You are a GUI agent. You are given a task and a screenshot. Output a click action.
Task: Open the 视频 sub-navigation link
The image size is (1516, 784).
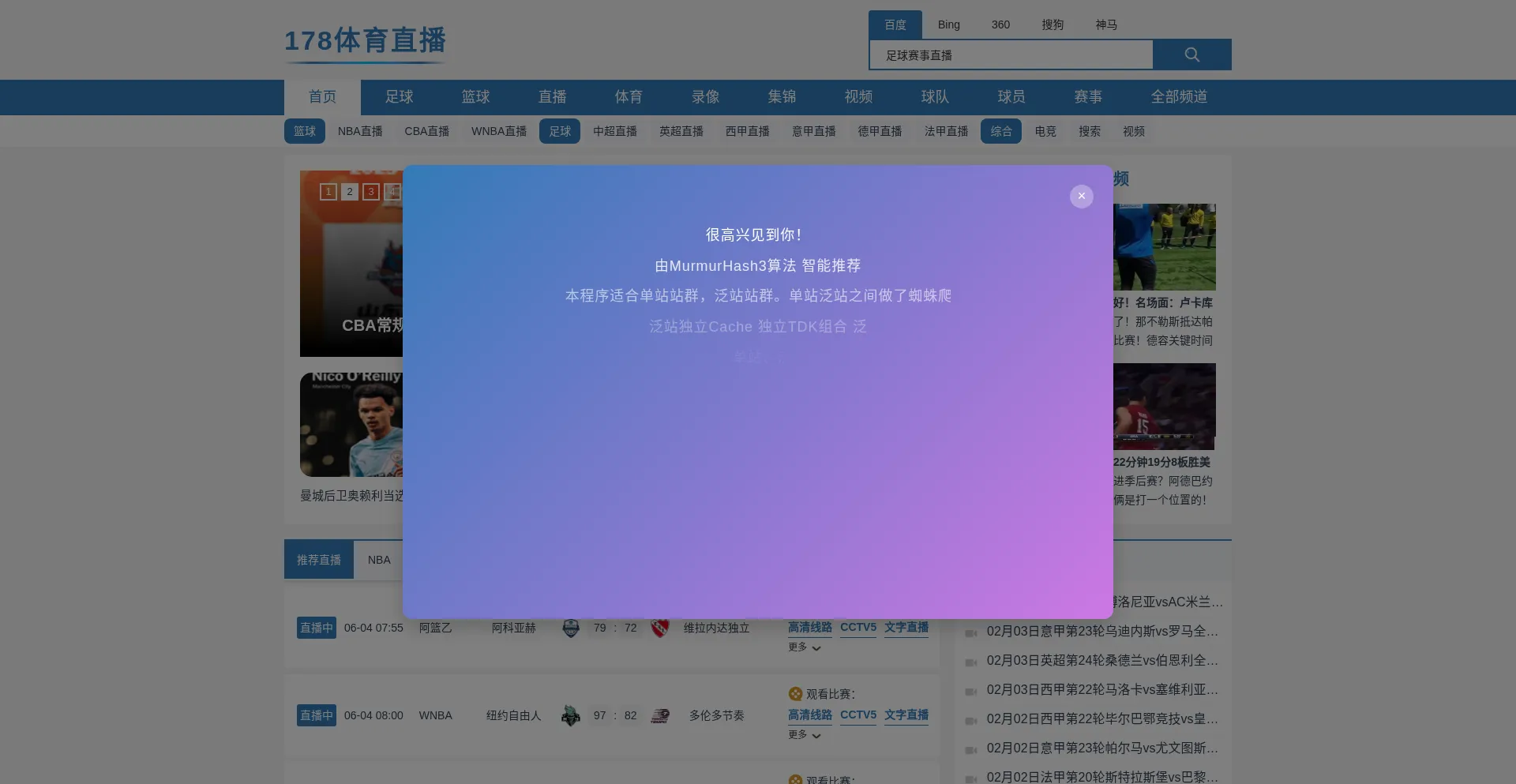click(x=1134, y=131)
